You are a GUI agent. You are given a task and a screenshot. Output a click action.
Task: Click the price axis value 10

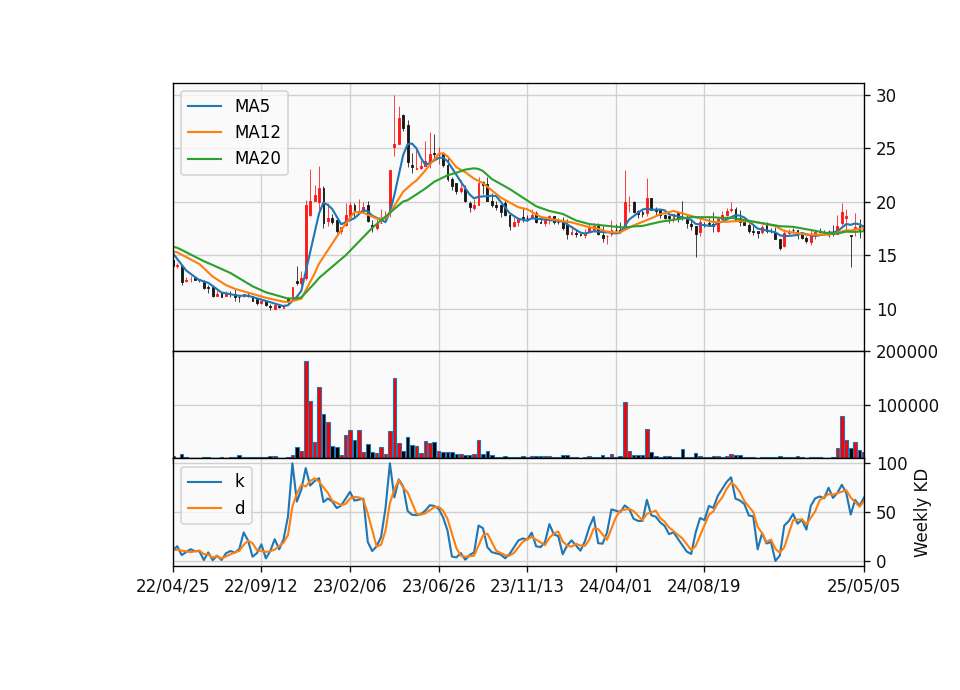coord(886,310)
